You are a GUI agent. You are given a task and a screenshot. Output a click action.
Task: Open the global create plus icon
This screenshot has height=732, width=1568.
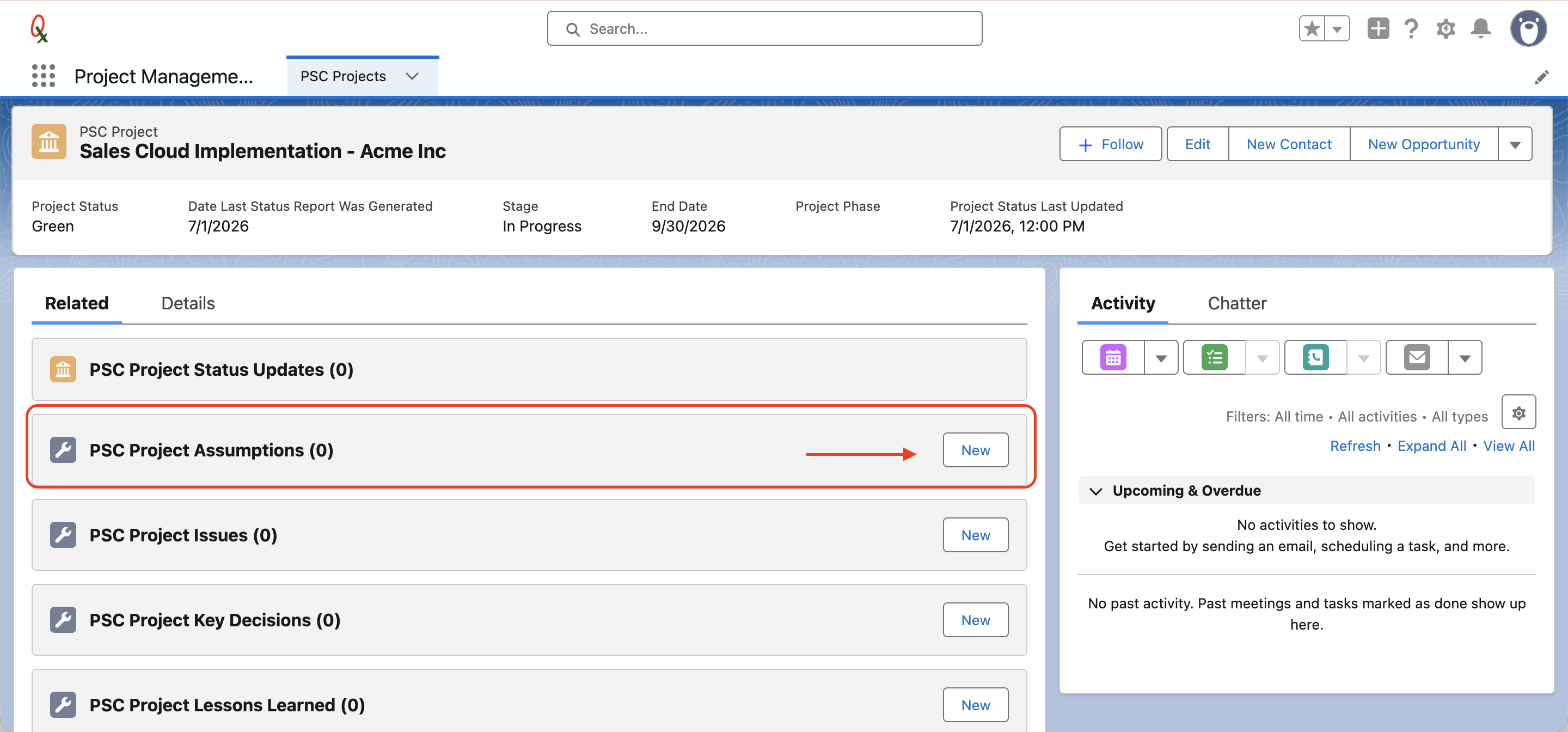(x=1378, y=29)
